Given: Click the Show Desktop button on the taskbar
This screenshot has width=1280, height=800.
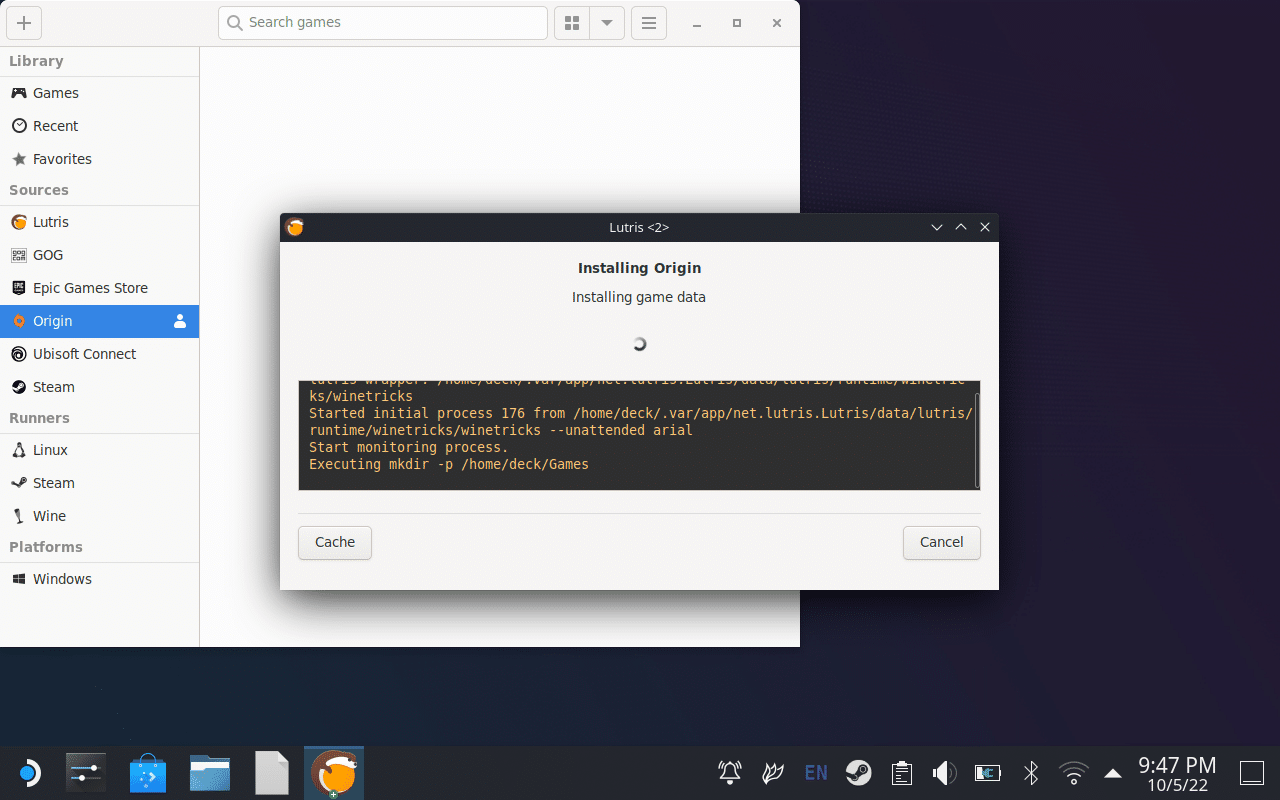Looking at the screenshot, I should pyautogui.click(x=1252, y=773).
